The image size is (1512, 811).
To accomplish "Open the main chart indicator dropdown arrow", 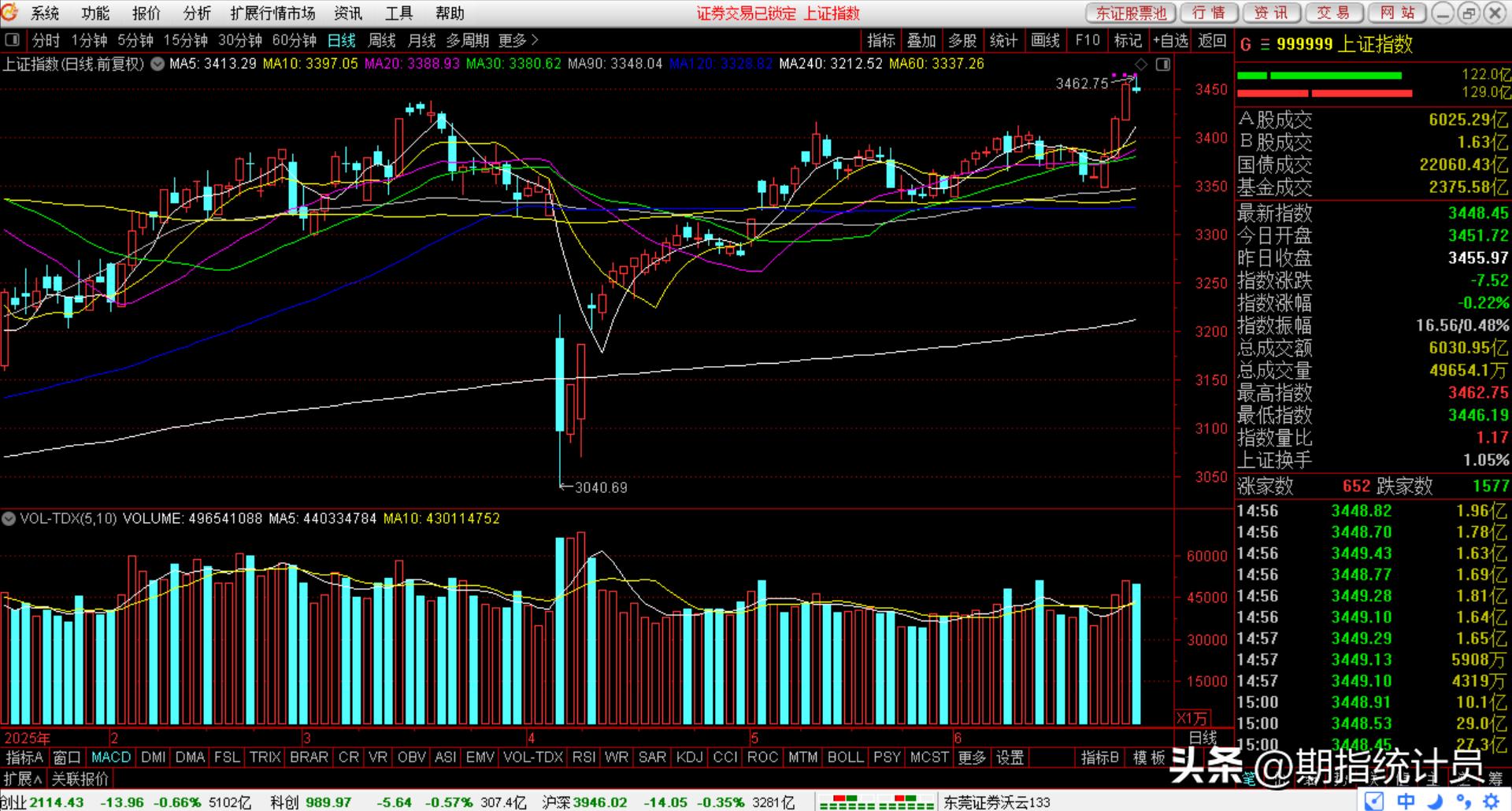I will point(157,64).
